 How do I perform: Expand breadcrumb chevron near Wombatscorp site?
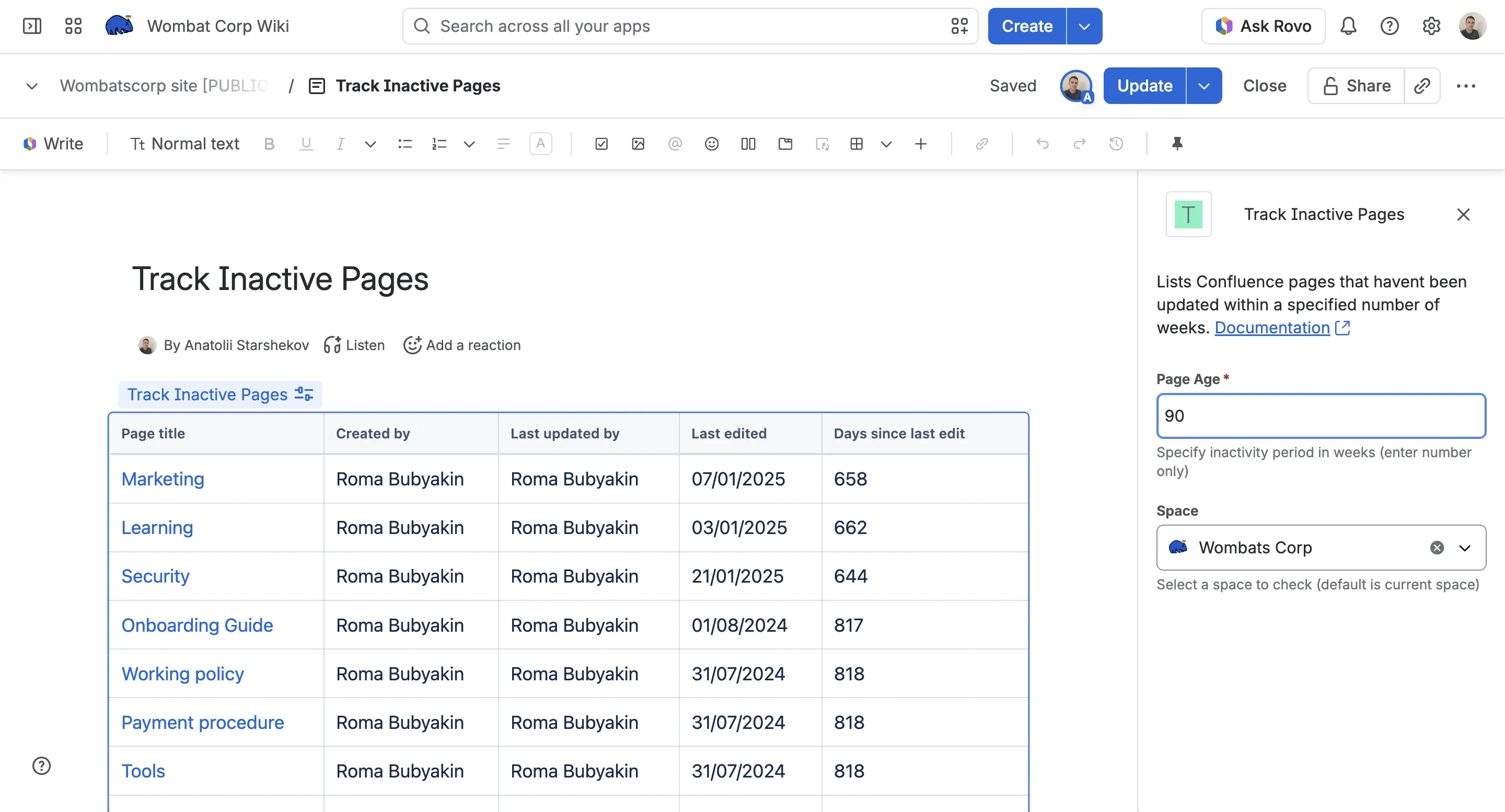31,86
